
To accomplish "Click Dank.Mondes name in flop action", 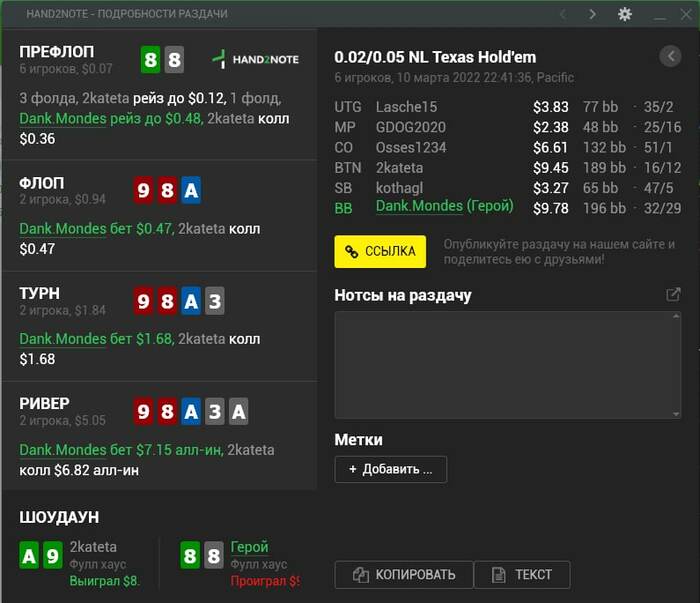I will 63,229.
